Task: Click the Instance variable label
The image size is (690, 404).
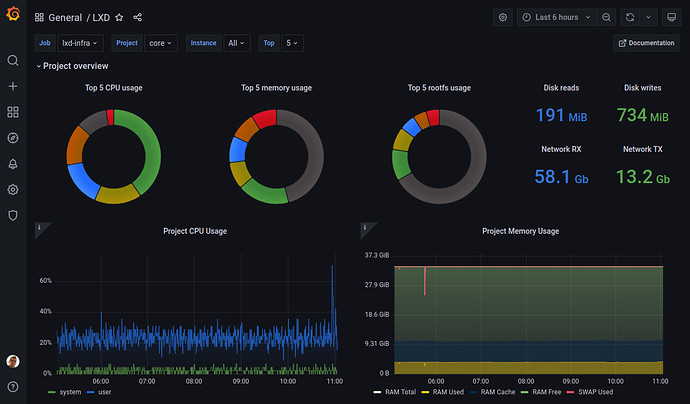Action: click(x=203, y=43)
